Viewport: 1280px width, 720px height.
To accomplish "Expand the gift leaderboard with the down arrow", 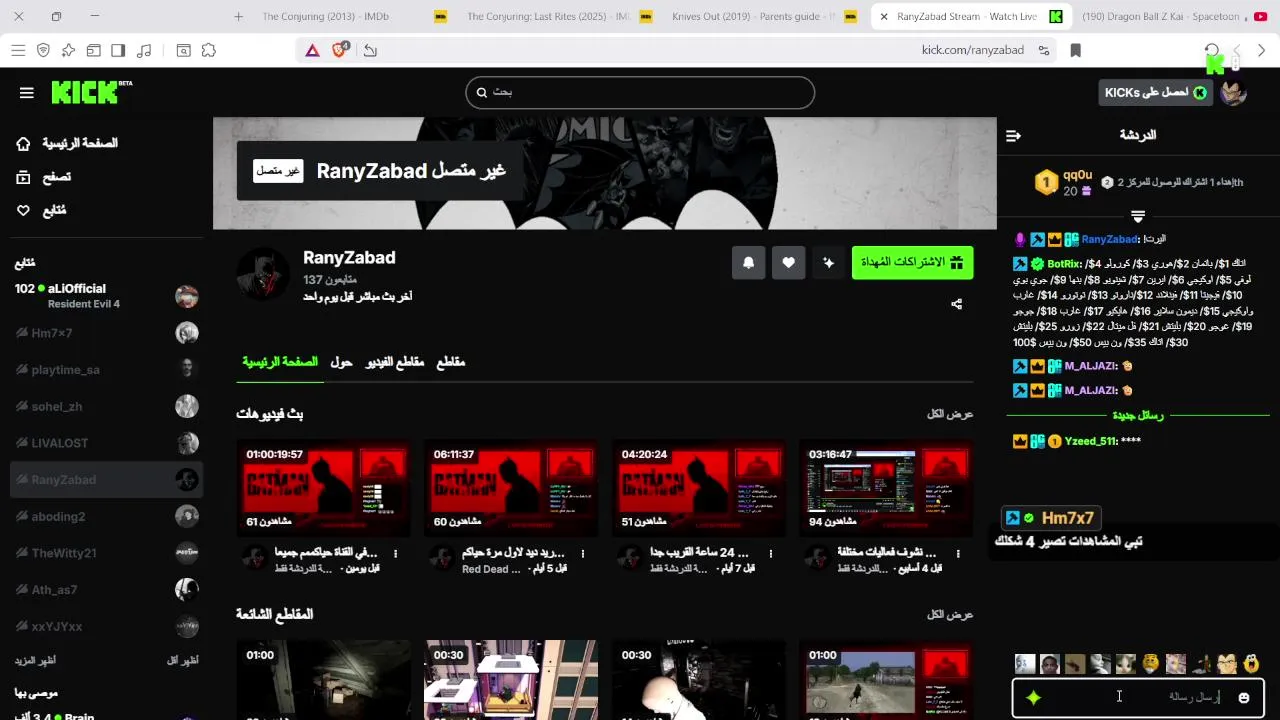I will click(x=1138, y=216).
